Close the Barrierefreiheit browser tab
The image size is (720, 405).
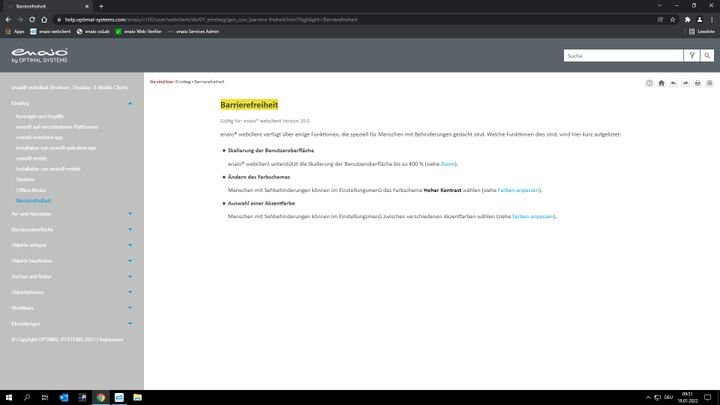87,6
